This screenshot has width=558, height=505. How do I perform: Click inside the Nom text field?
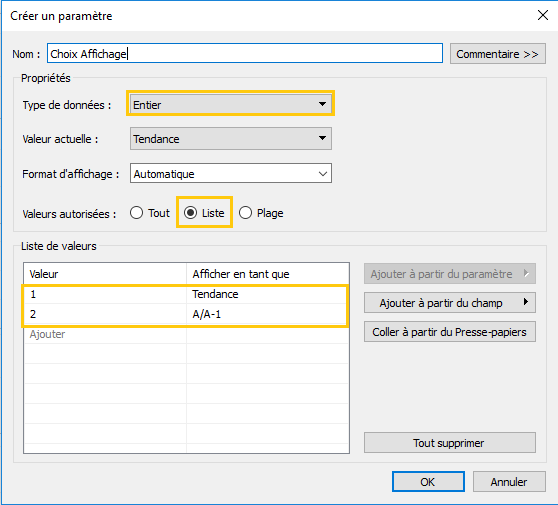[x=245, y=53]
